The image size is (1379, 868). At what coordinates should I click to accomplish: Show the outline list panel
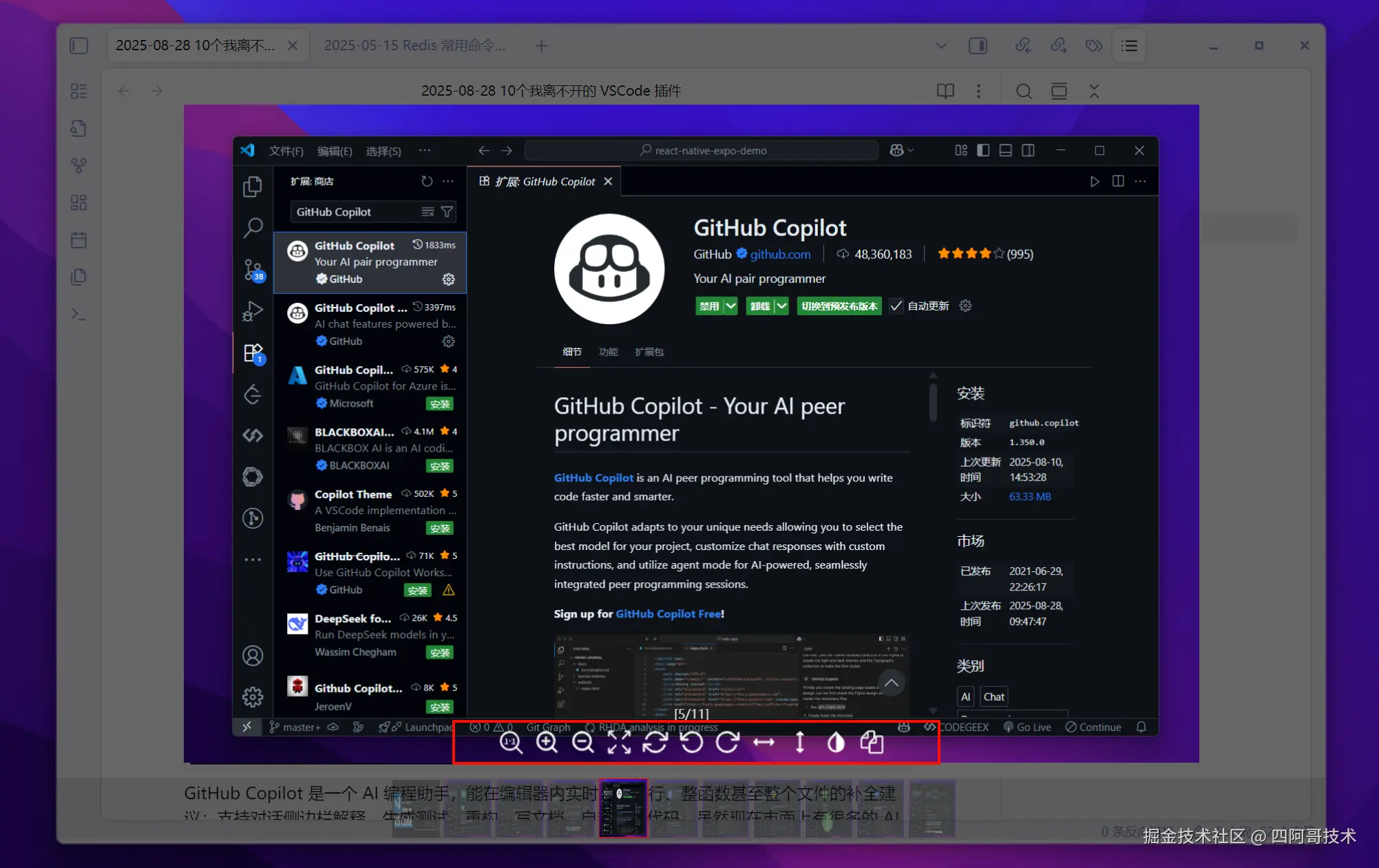click(1129, 45)
